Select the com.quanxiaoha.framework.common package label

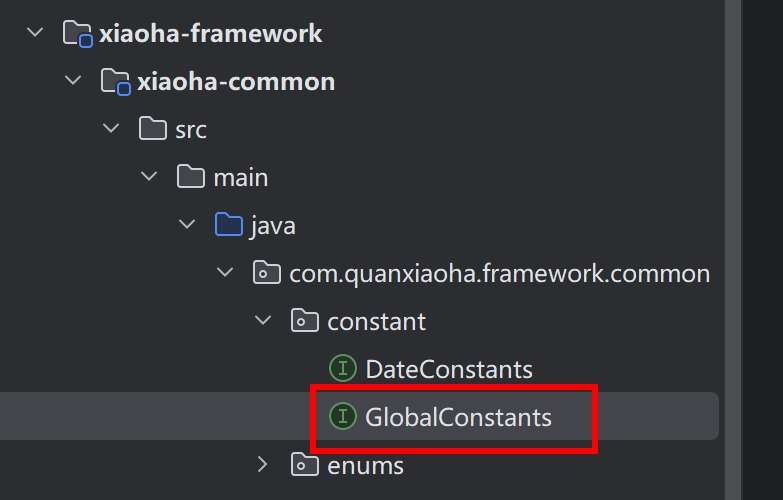point(499,273)
